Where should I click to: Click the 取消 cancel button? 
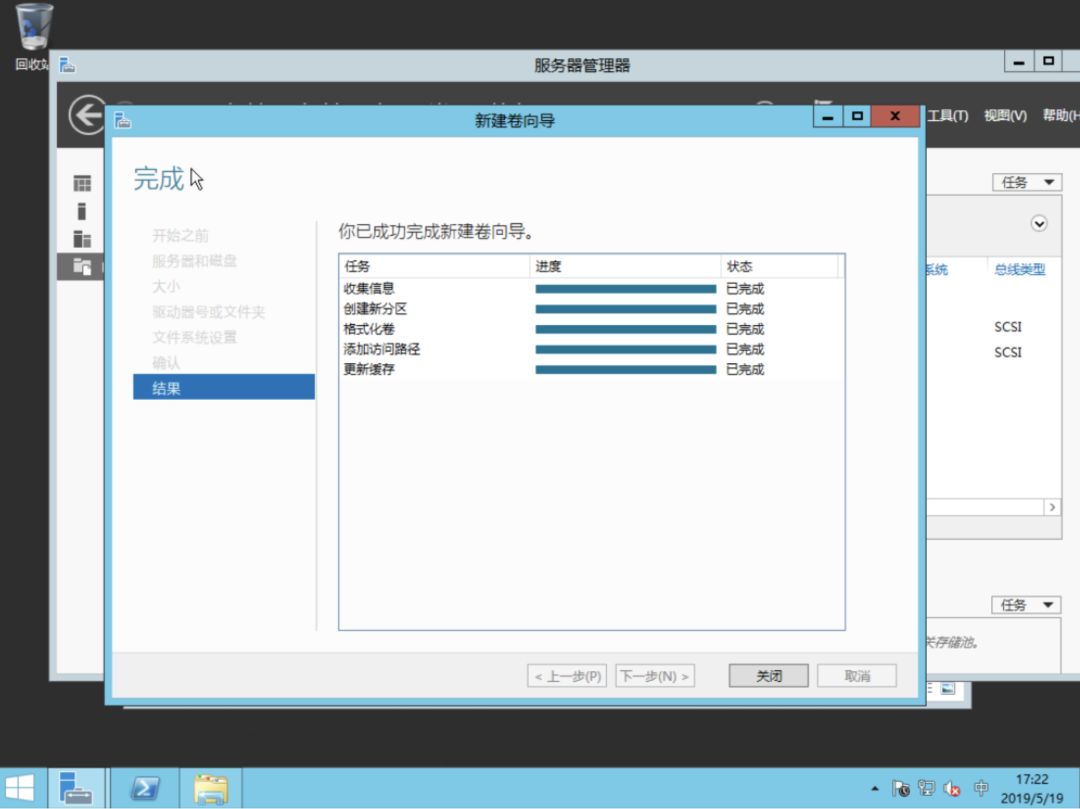856,675
